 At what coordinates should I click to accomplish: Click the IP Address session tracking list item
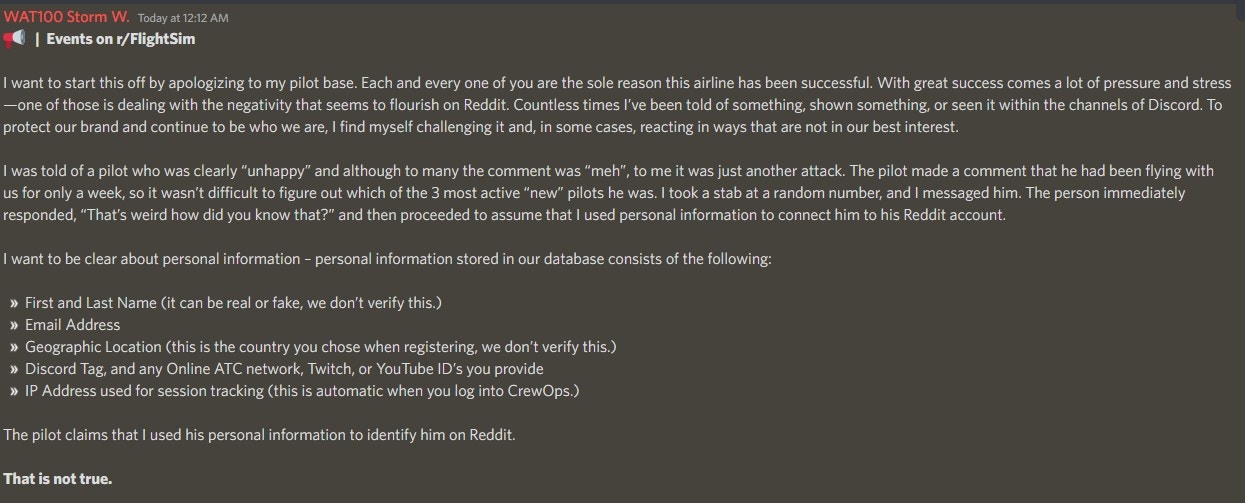(x=302, y=391)
